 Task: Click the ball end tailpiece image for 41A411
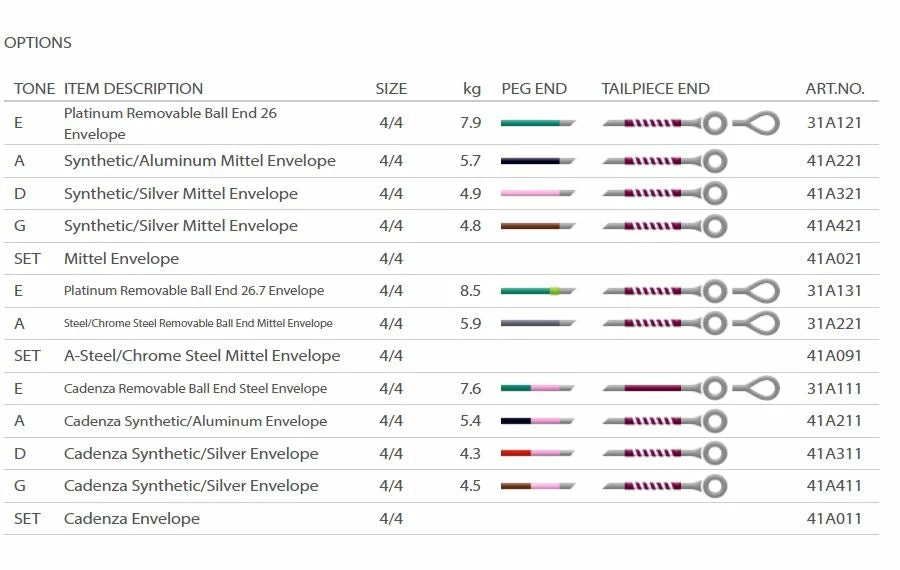point(664,486)
